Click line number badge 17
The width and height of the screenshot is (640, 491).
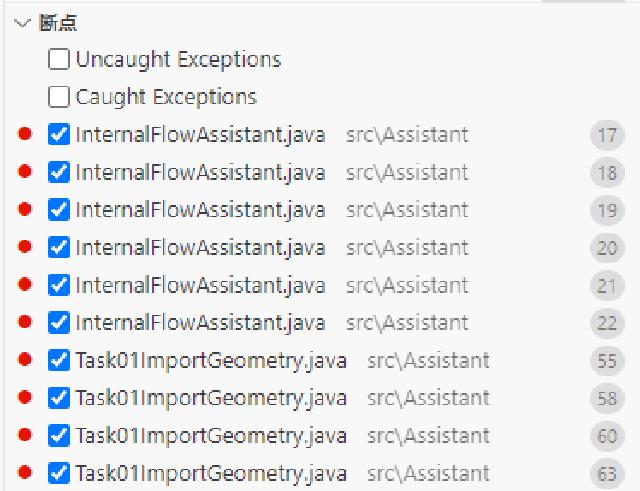(x=607, y=135)
